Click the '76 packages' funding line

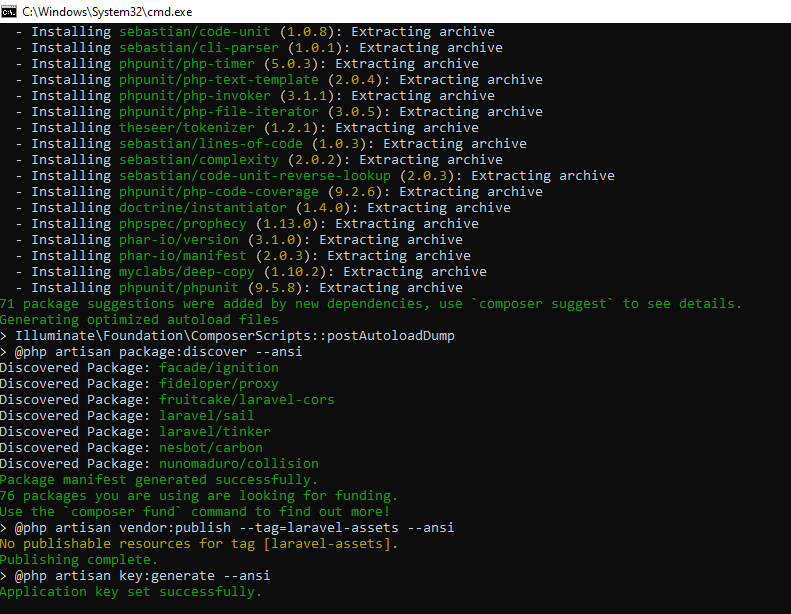pyautogui.click(x=199, y=496)
